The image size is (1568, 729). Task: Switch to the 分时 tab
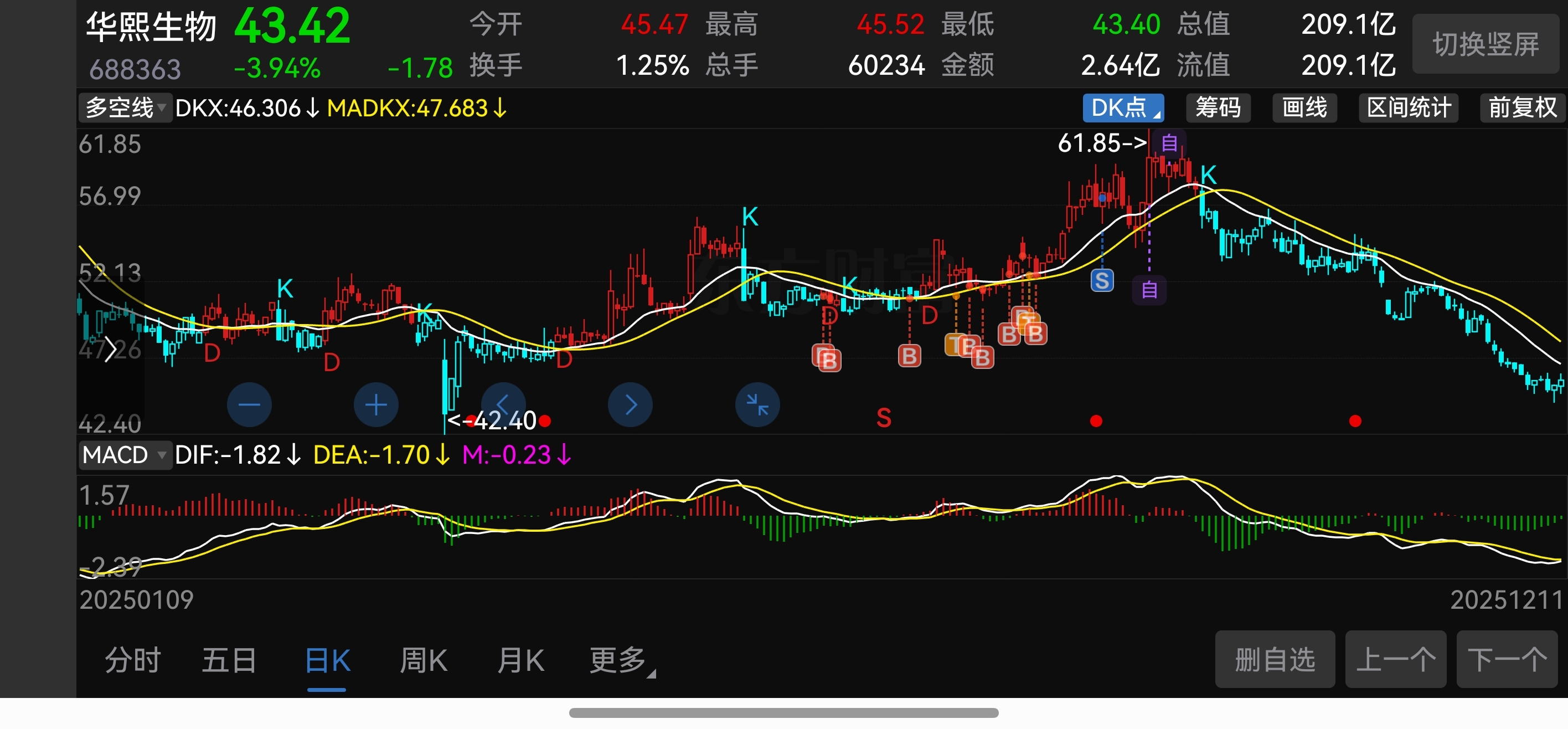click(132, 660)
